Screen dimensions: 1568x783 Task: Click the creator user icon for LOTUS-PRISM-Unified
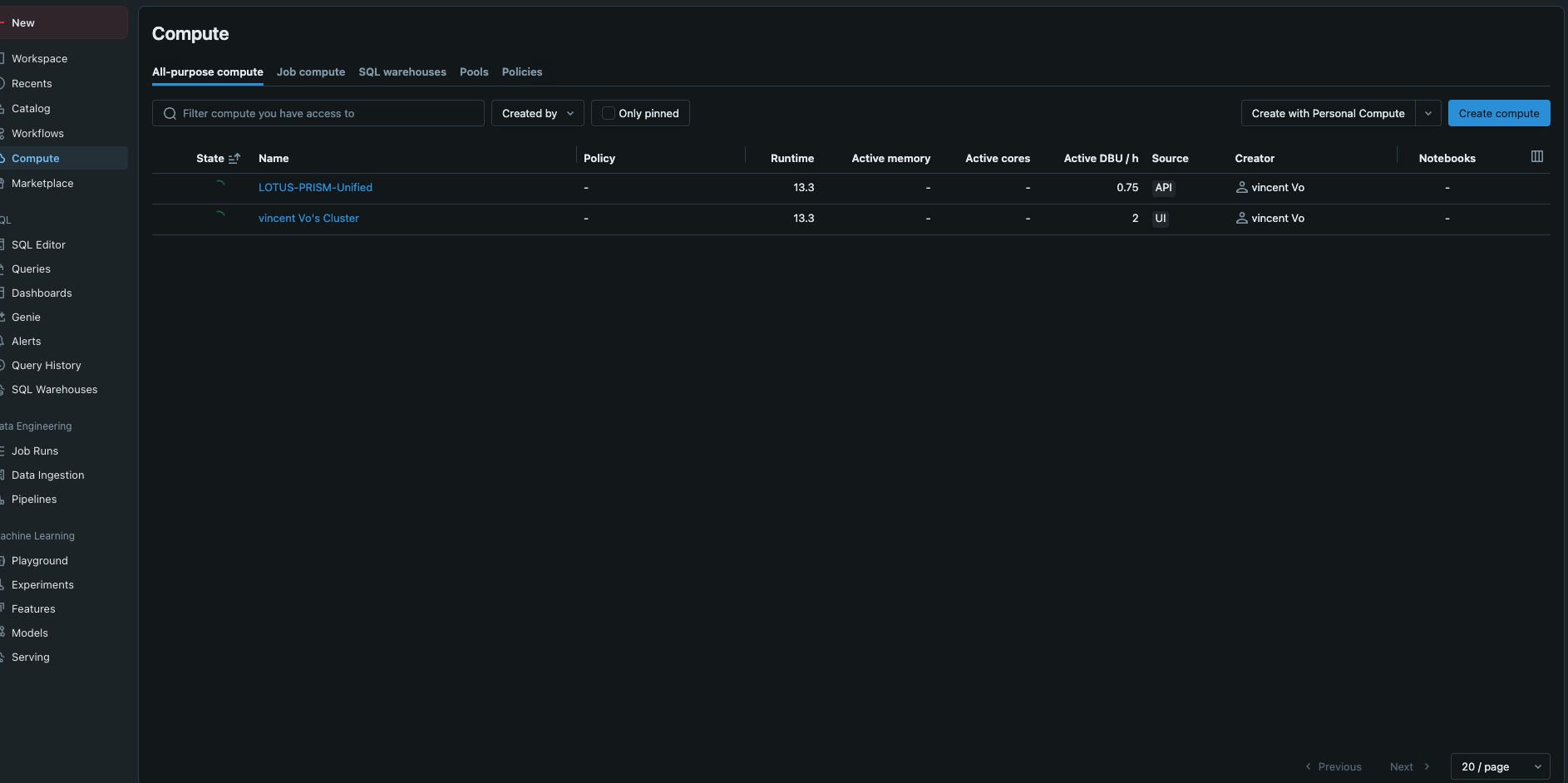point(1241,188)
